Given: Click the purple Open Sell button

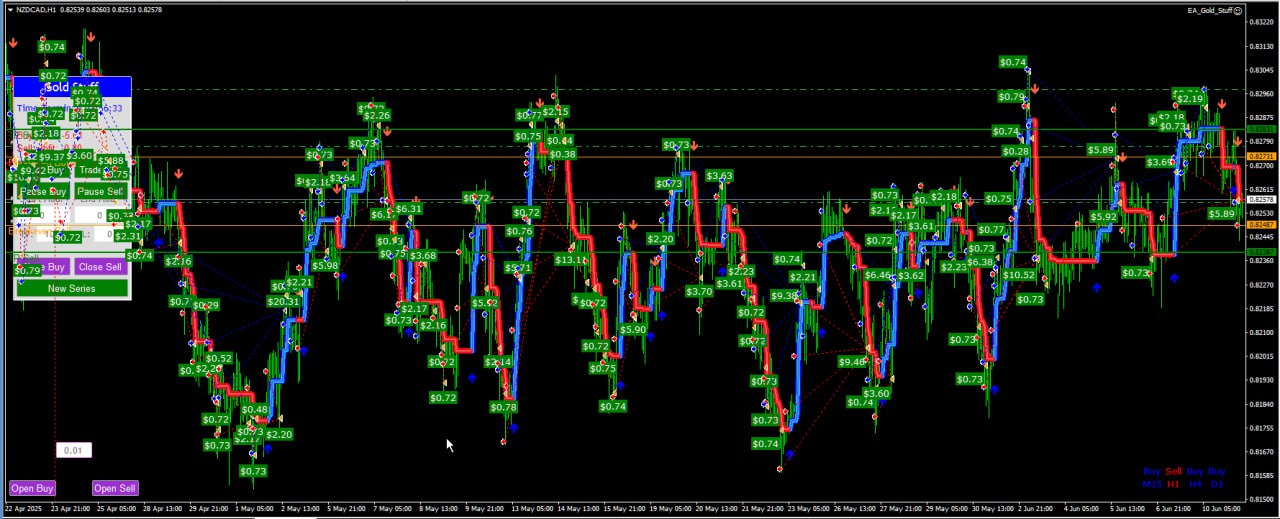Looking at the screenshot, I should tap(115, 488).
